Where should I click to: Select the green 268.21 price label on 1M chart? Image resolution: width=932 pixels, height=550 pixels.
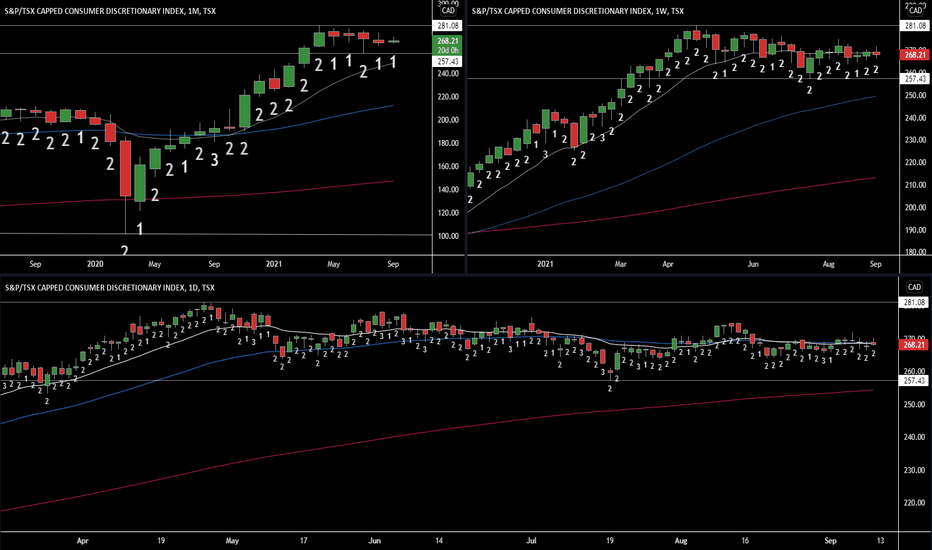pos(448,41)
